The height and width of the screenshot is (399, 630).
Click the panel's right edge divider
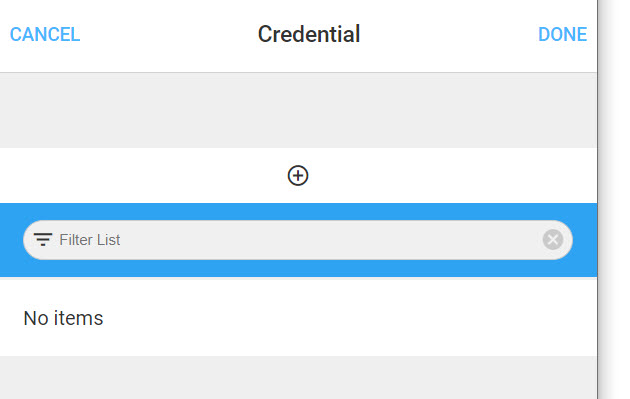598,199
